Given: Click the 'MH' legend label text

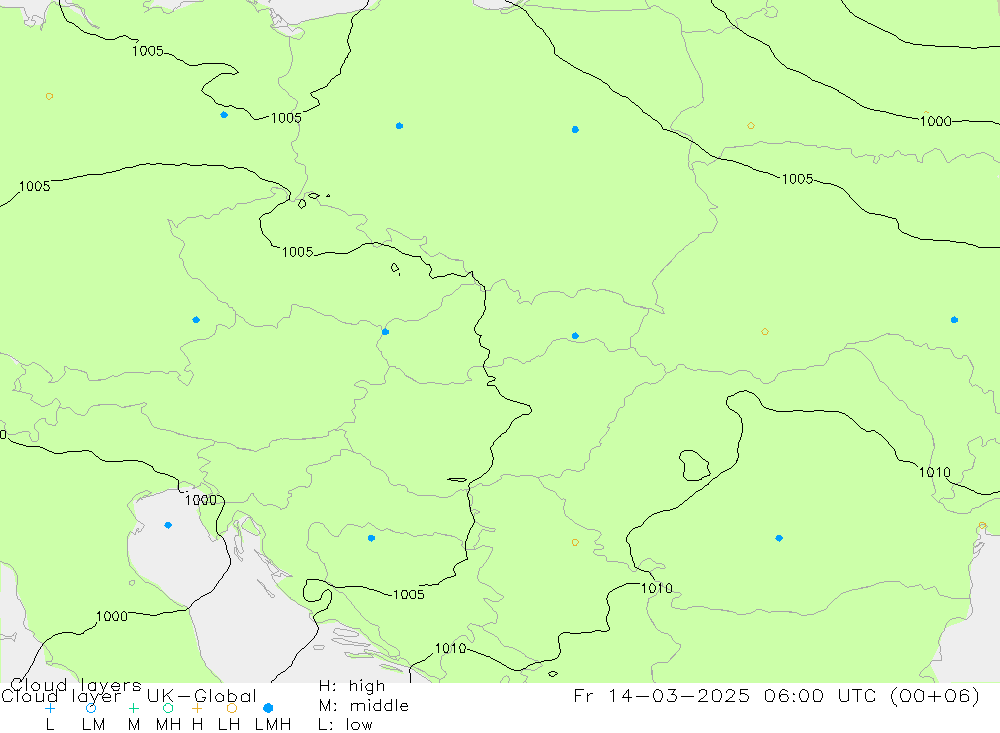Looking at the screenshot, I should [168, 725].
